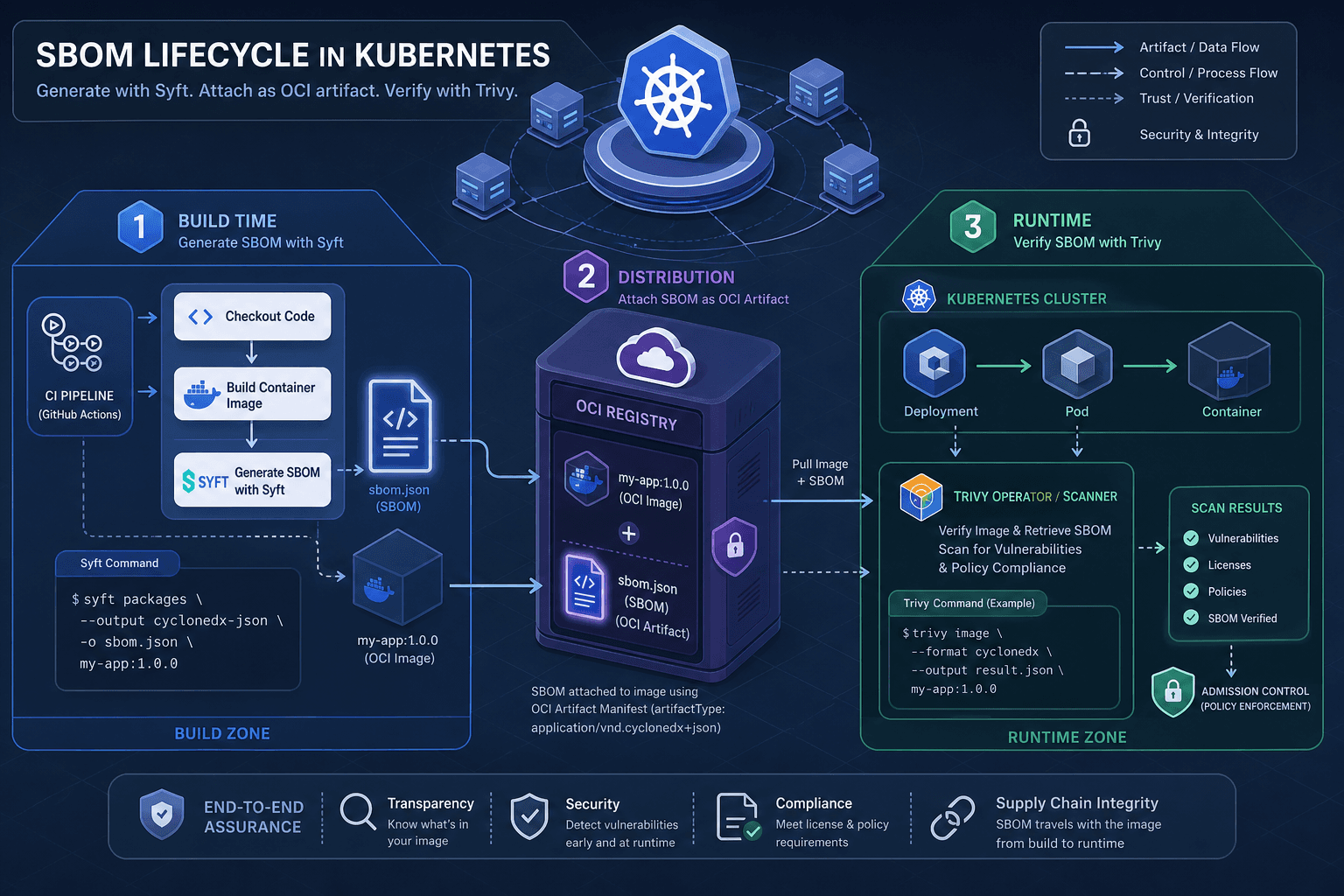Click the Supply Chain Integrity chain-link icon
This screenshot has width=1344, height=896.
coord(953,818)
